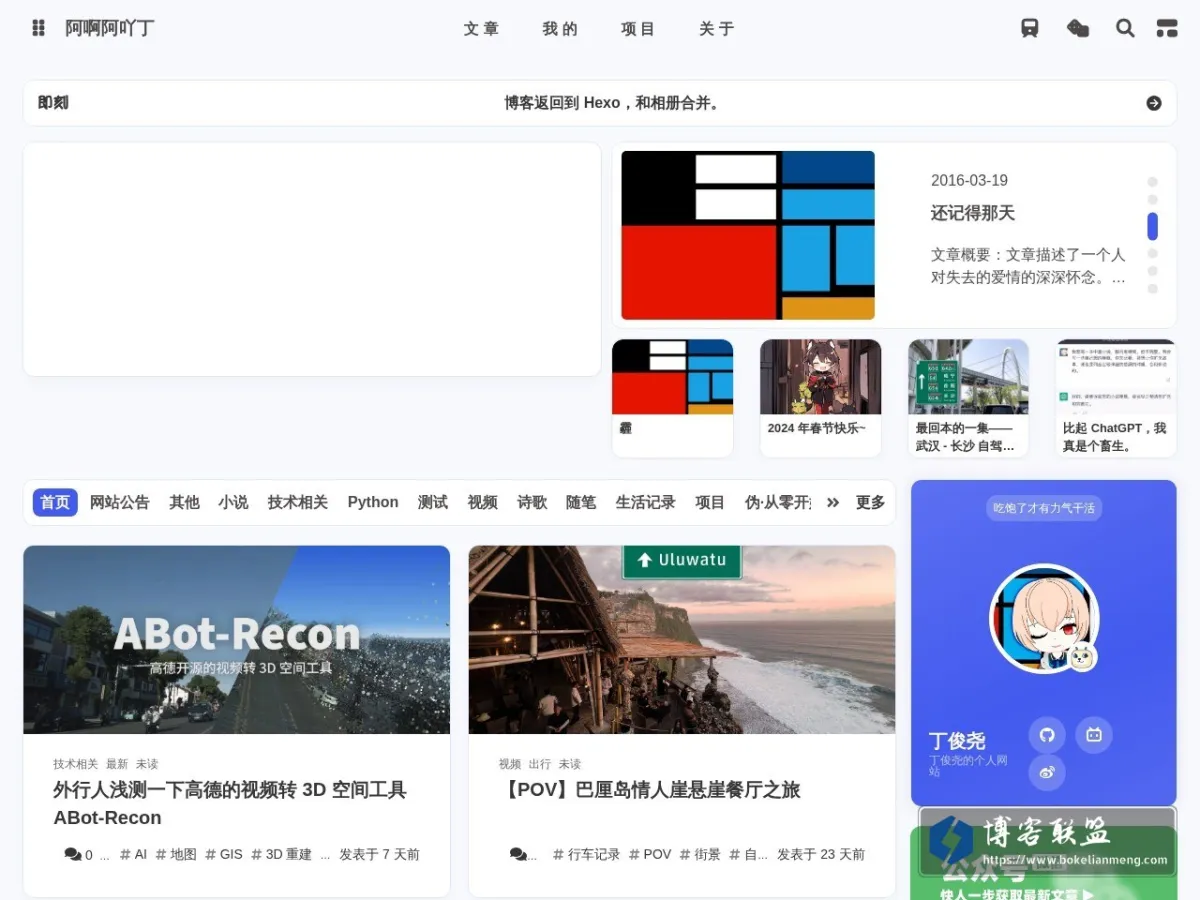Click the 出行 category label on POV post

540,764
